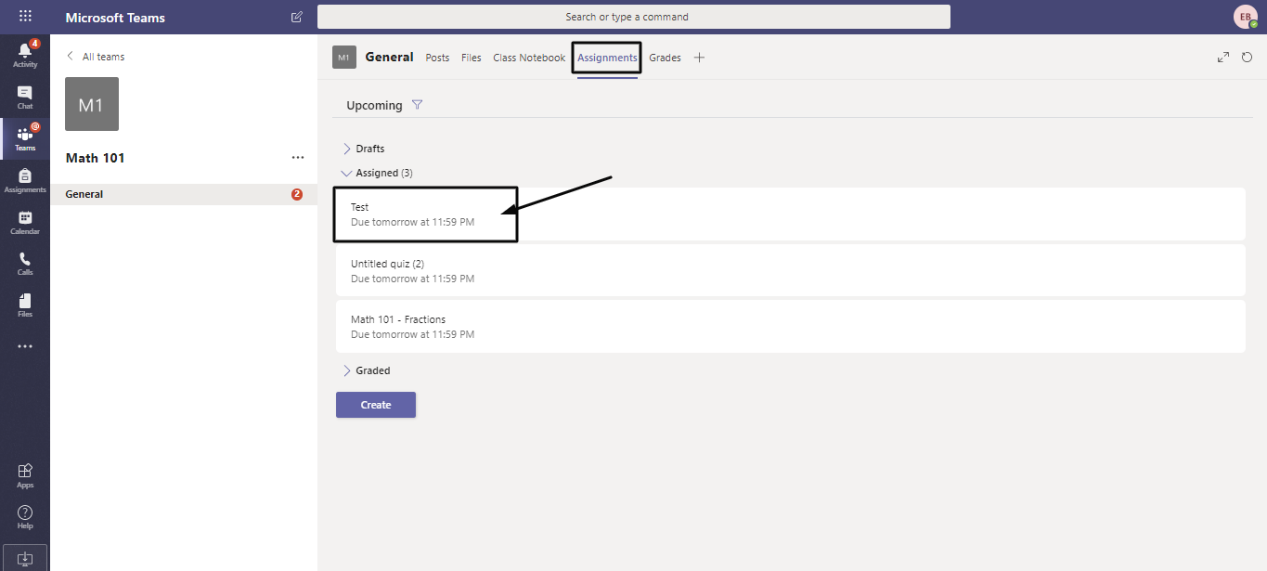Open the Class Notebook tab
The width and height of the screenshot is (1267, 571).
point(529,58)
